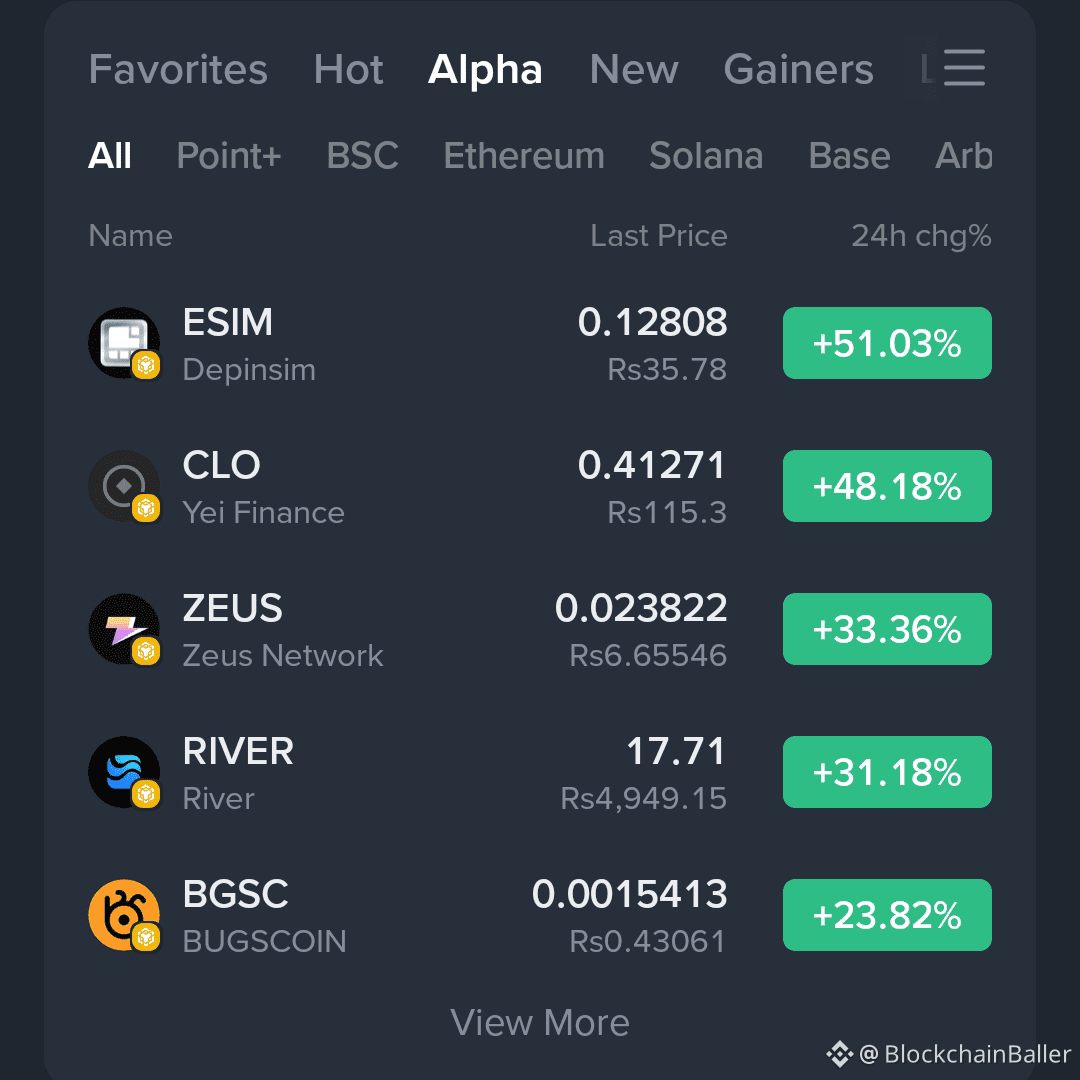Open the hamburger menu icon
The height and width of the screenshot is (1080, 1080).
pos(963,69)
